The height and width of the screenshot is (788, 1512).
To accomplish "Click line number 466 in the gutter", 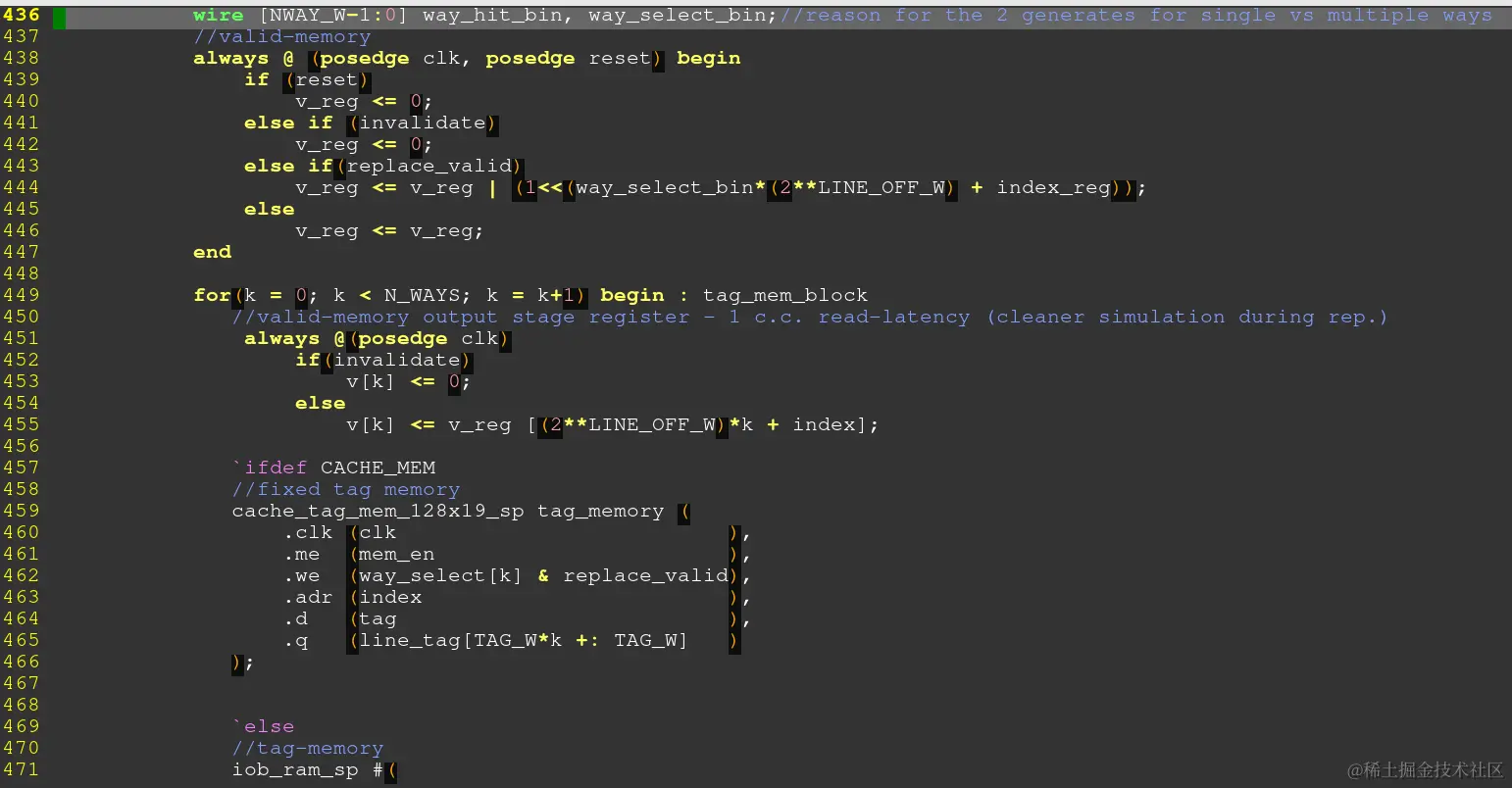I will click(x=22, y=662).
